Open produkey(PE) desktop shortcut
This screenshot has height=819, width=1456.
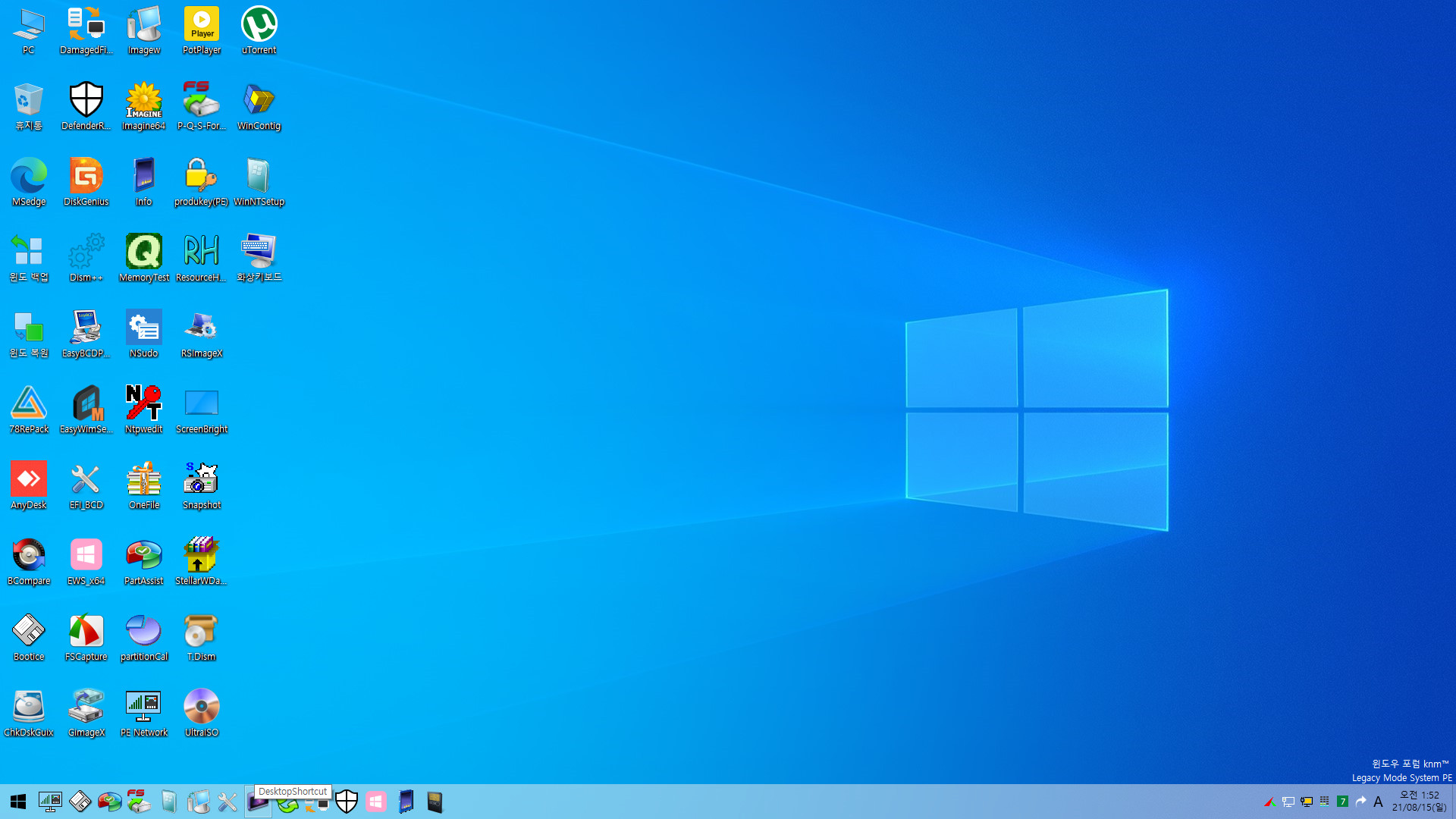click(202, 183)
